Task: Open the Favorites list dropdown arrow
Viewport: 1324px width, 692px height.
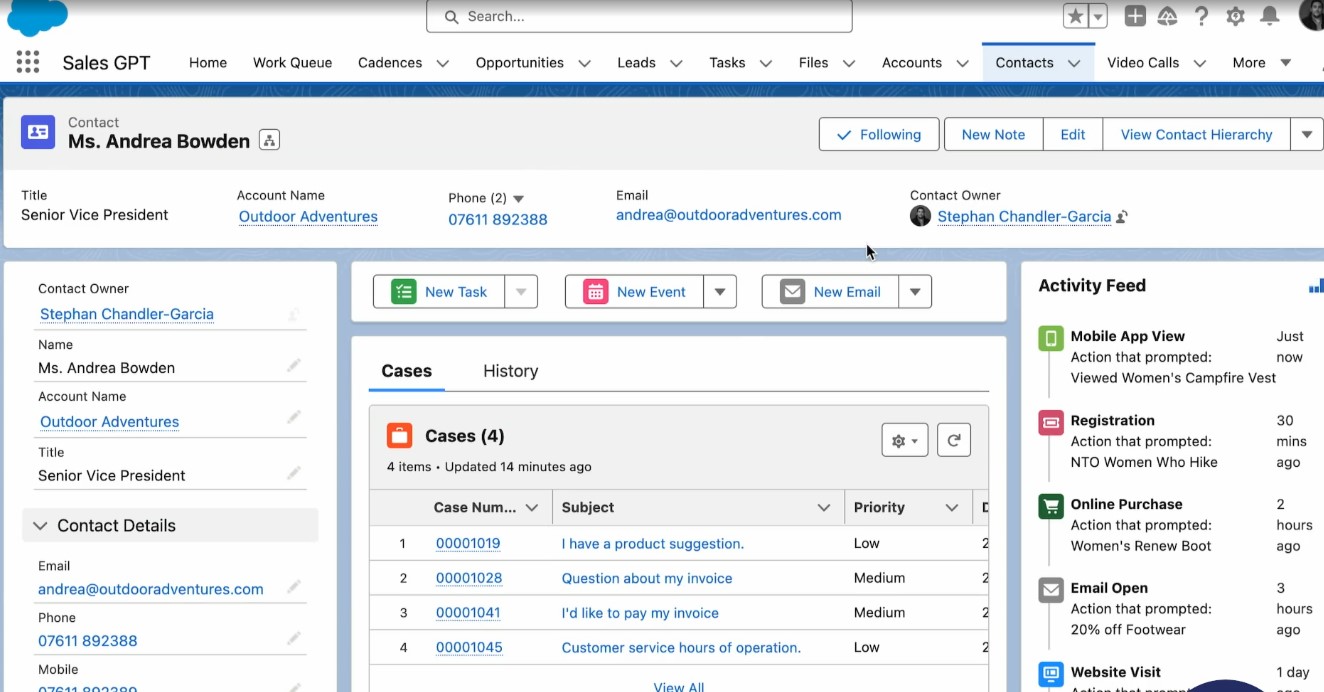Action: (x=1098, y=16)
